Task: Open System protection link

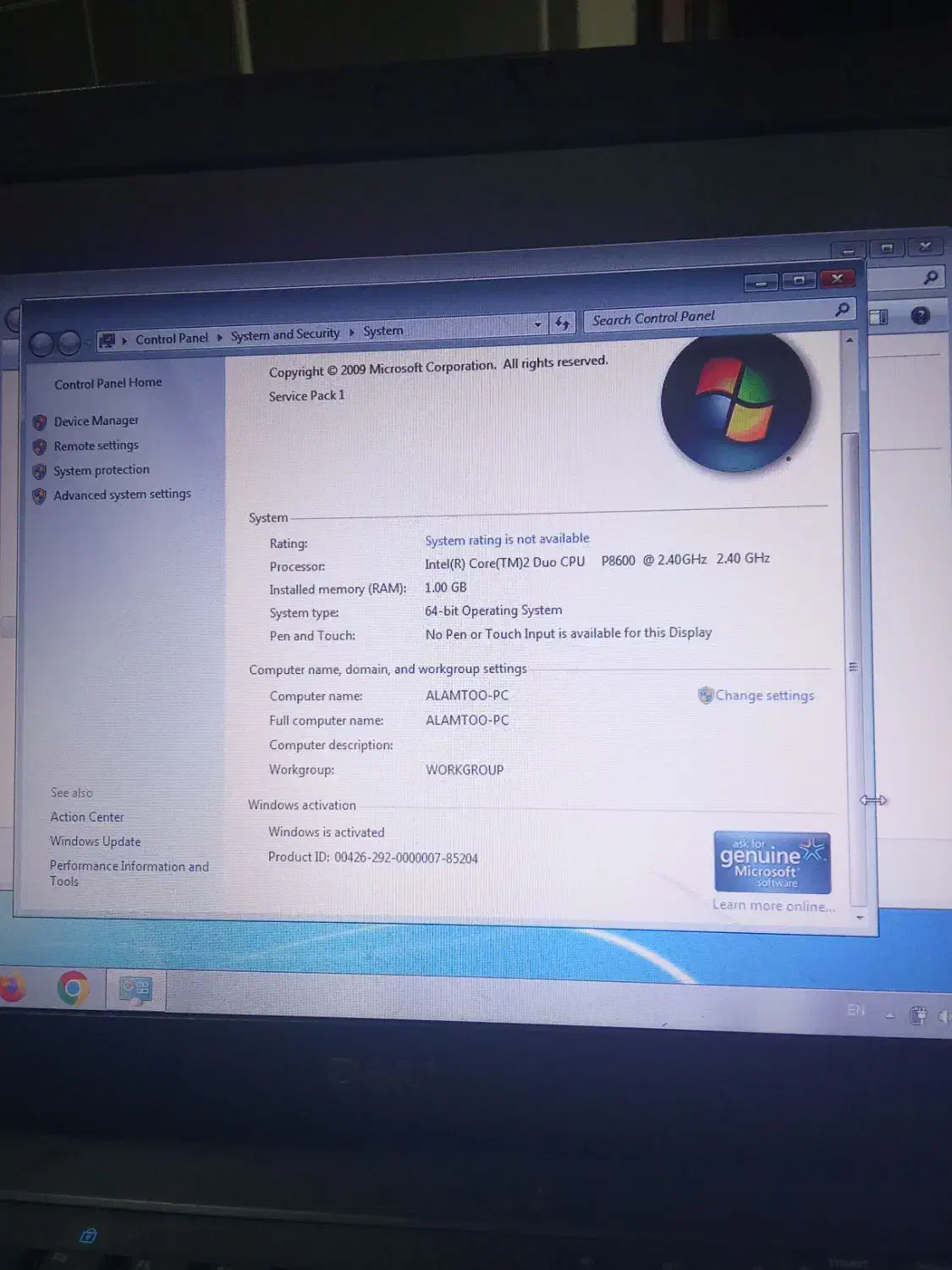Action: [102, 470]
